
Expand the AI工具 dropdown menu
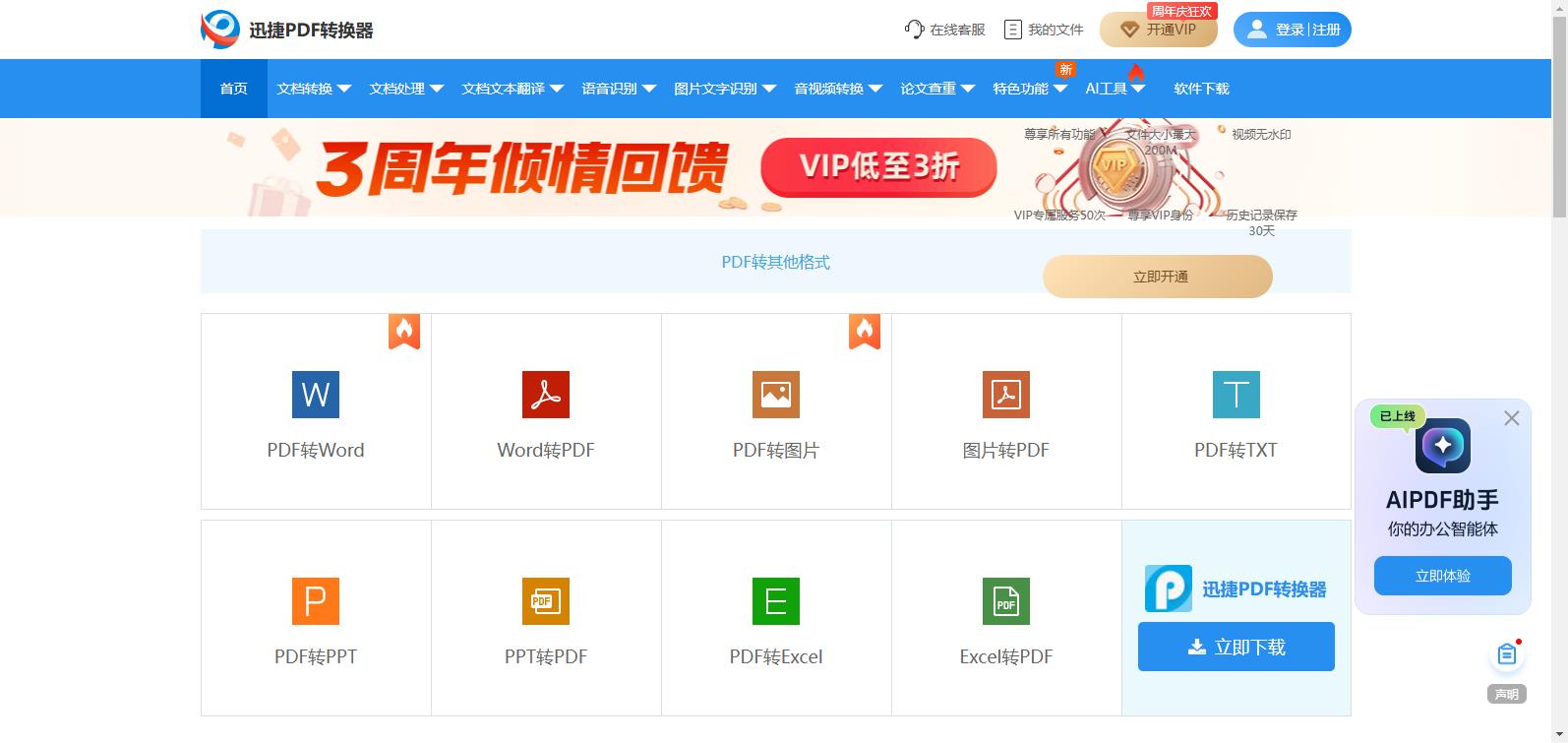[1115, 89]
